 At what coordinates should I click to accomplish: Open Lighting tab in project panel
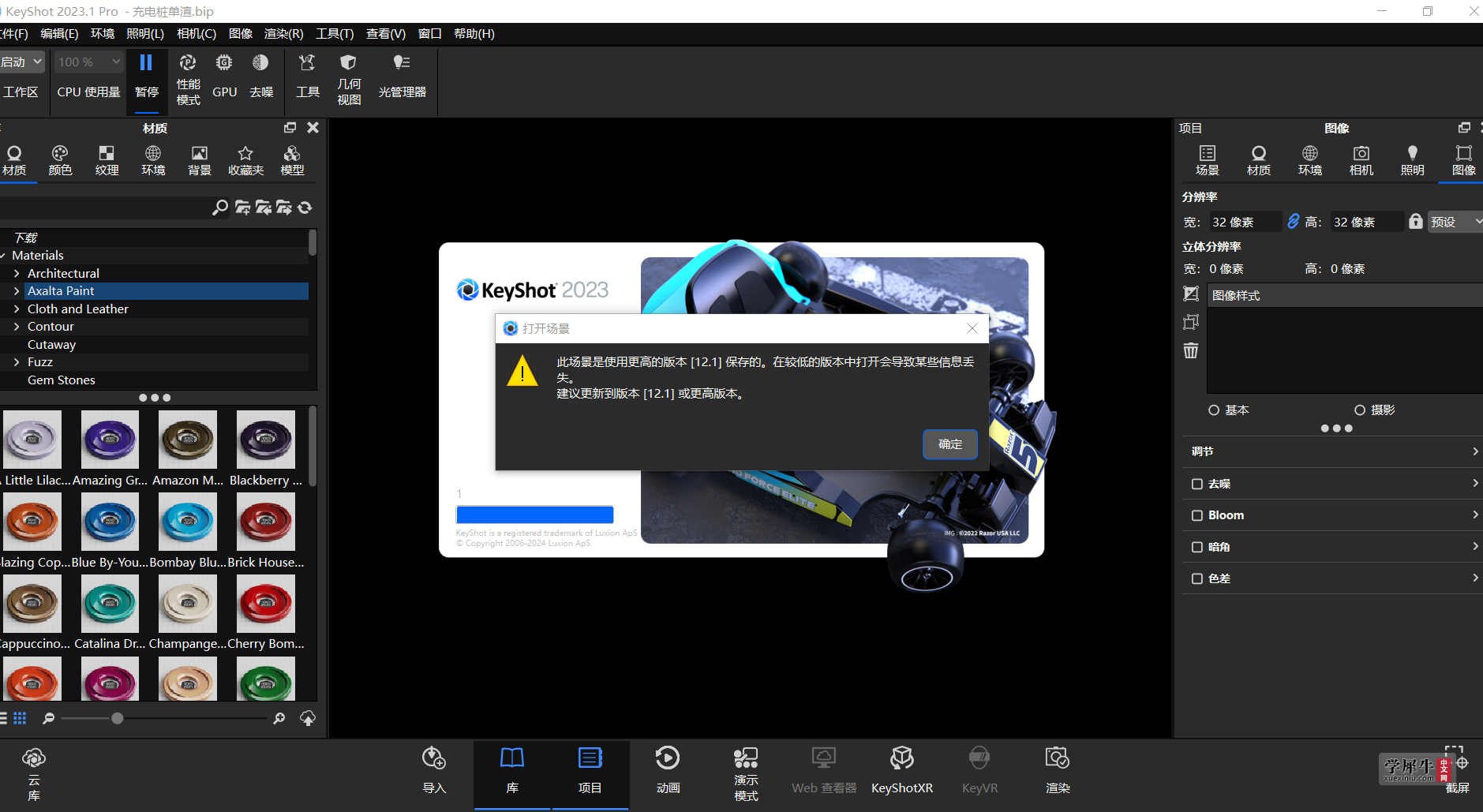click(x=1413, y=160)
